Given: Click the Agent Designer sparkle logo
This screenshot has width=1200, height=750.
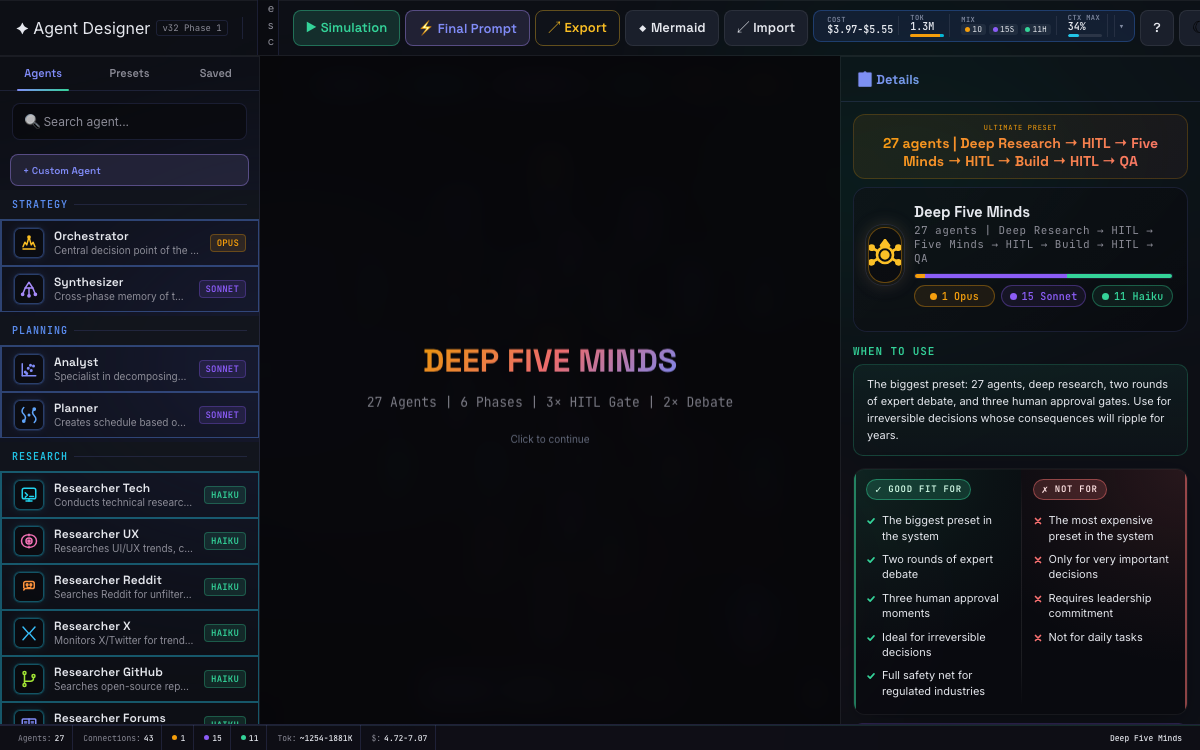Looking at the screenshot, I should 22,28.
